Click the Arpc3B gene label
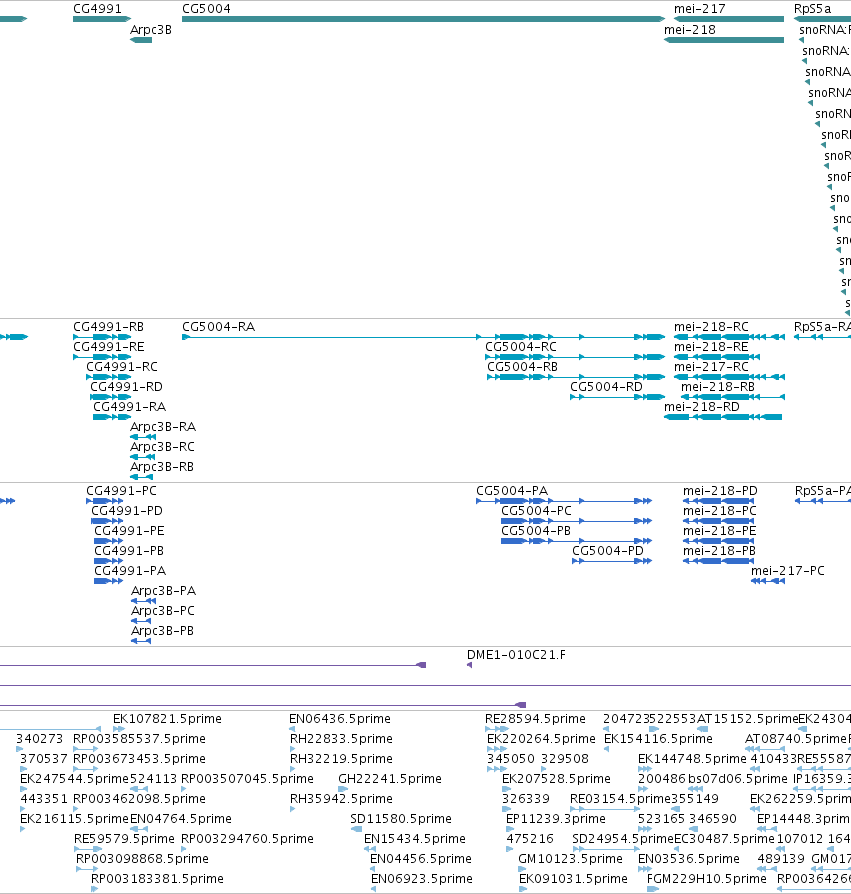 (150, 30)
